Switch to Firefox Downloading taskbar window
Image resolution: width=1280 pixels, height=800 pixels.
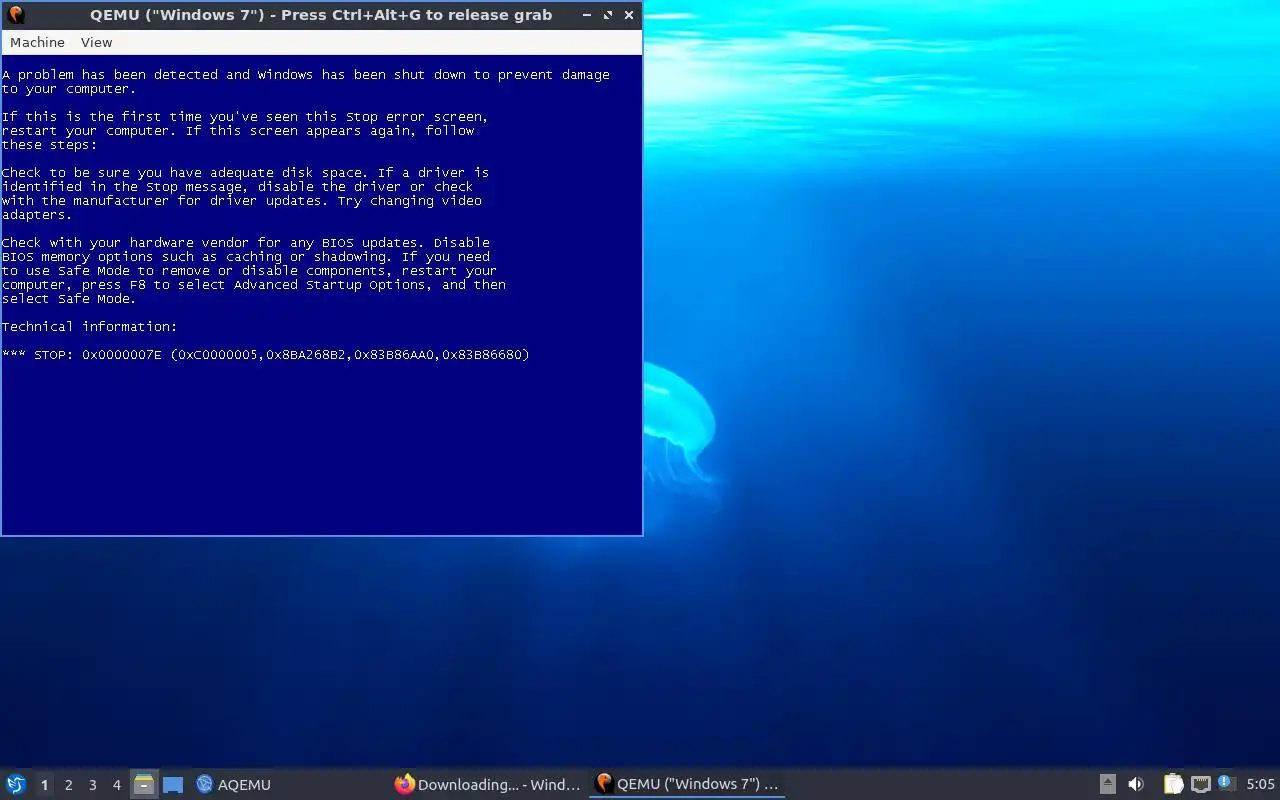[487, 785]
